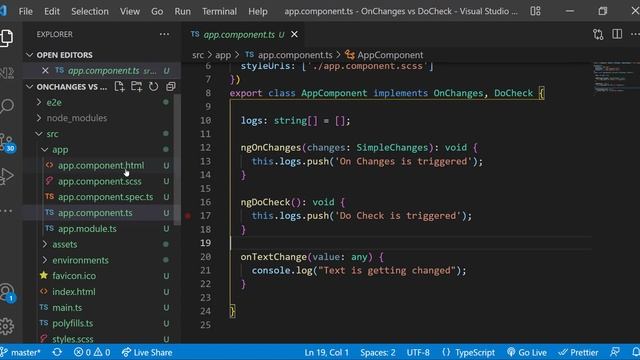Create a new folder in project
This screenshot has height=360, width=640.
point(136,87)
